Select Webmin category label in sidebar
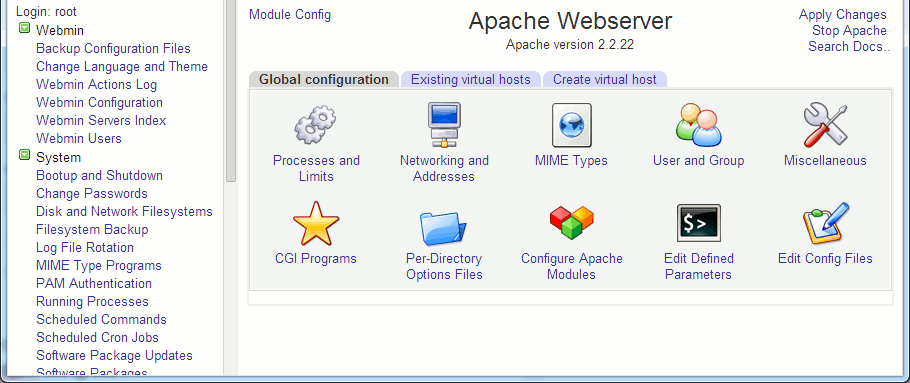The image size is (910, 383). click(x=60, y=30)
